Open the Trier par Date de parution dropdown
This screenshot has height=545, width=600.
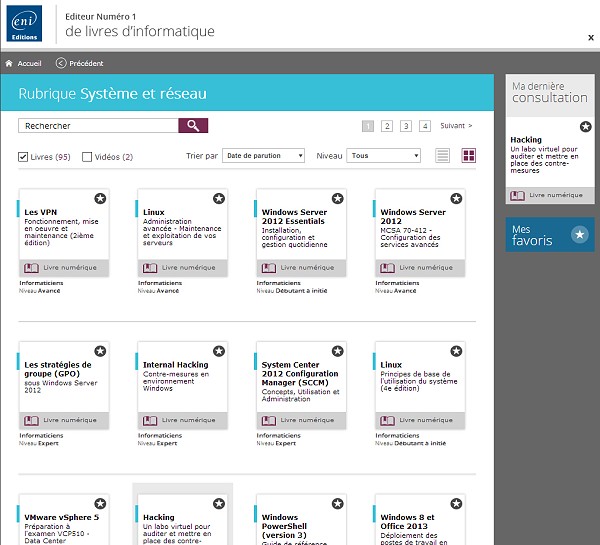point(263,156)
